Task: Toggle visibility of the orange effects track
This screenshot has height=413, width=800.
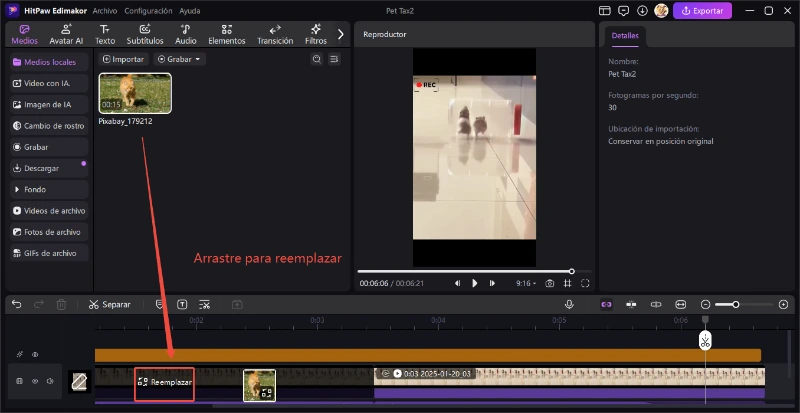Action: [x=35, y=354]
